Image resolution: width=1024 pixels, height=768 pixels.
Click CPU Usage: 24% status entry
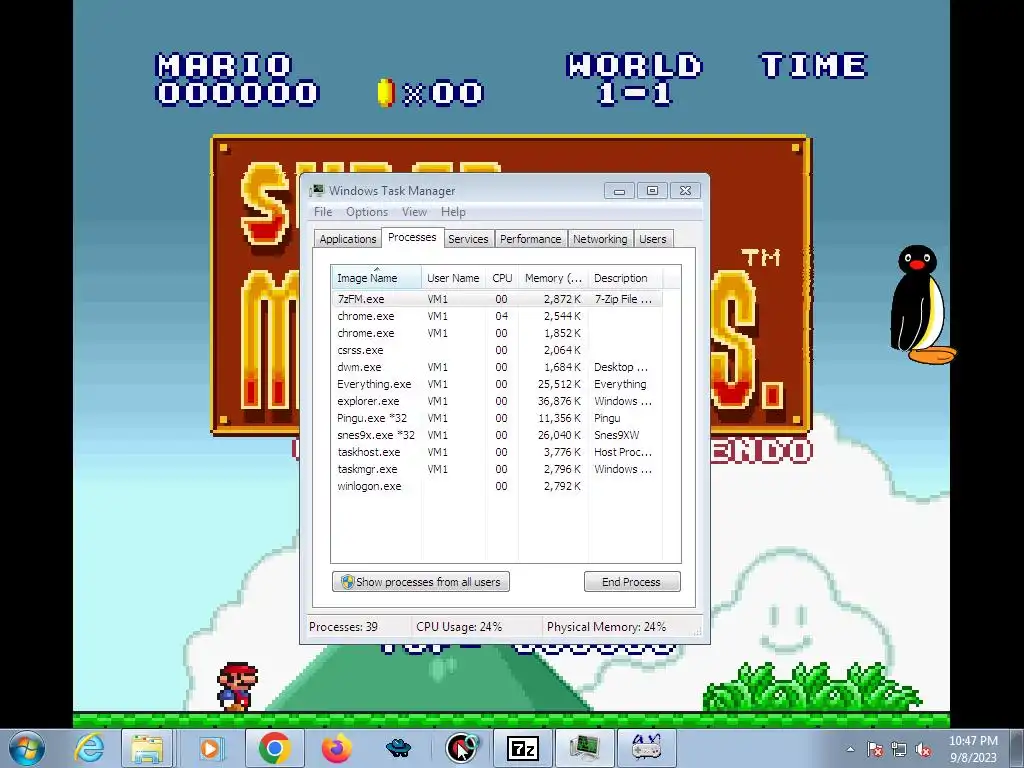(x=459, y=626)
